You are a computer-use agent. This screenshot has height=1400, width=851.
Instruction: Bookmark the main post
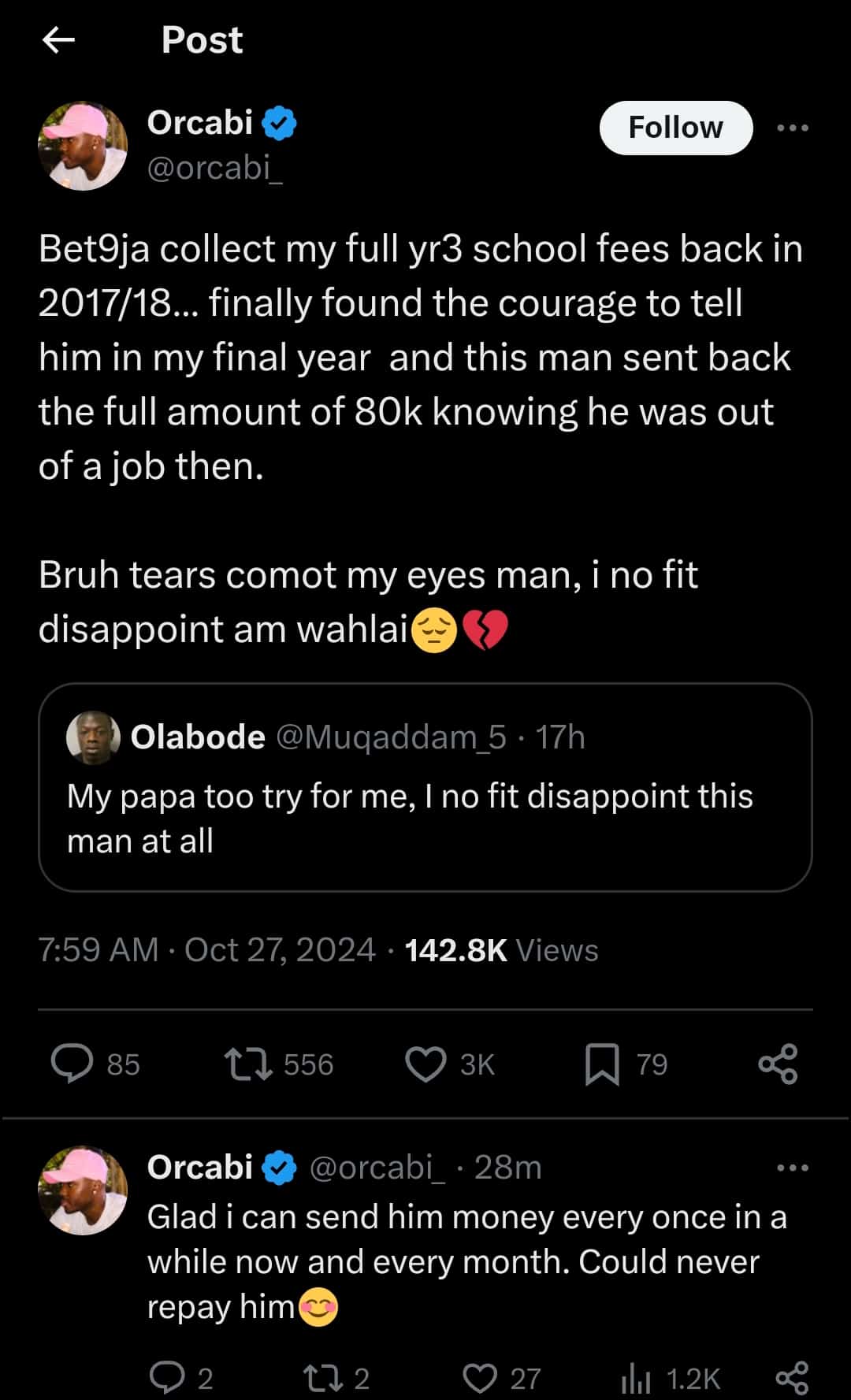click(x=602, y=1064)
